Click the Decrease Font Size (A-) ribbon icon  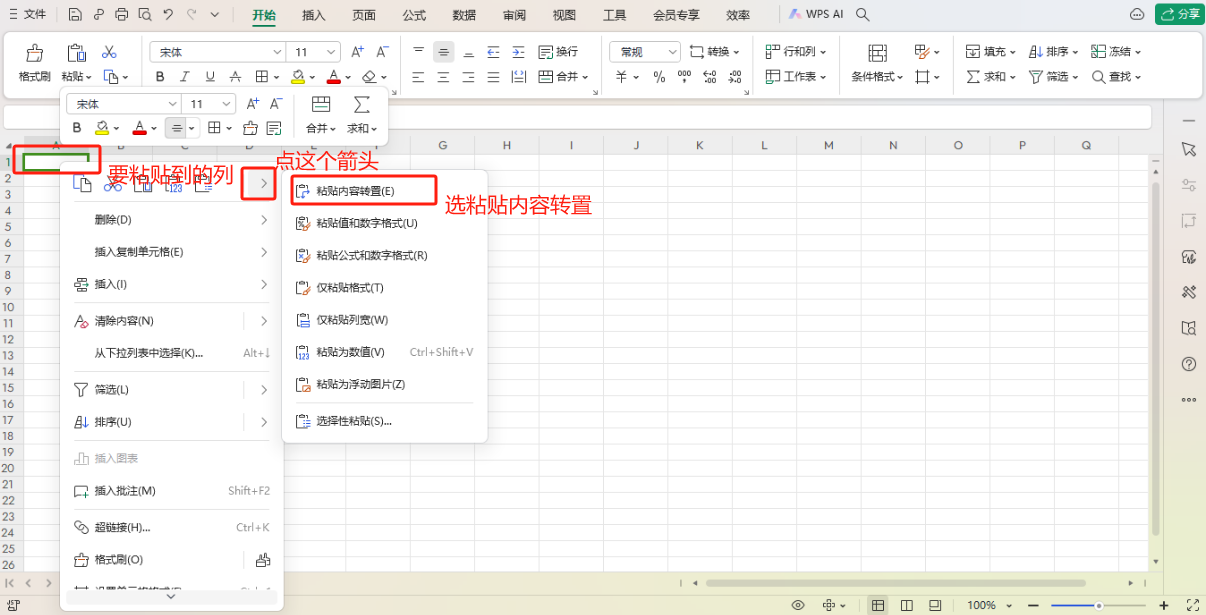[383, 52]
